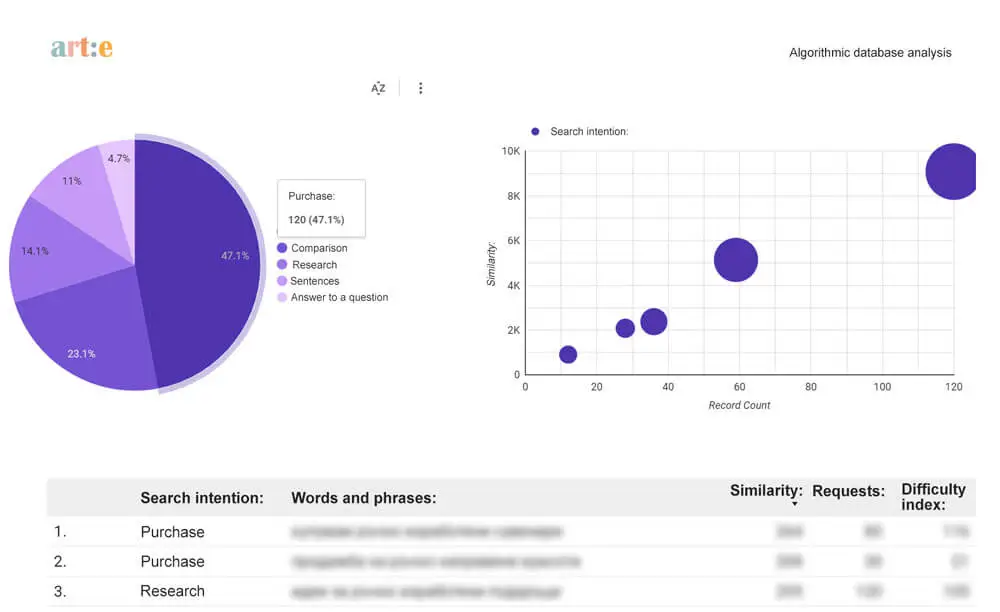This screenshot has width=1000, height=612.
Task: Click the A-Z alphabetical sort icon
Action: click(x=378, y=88)
